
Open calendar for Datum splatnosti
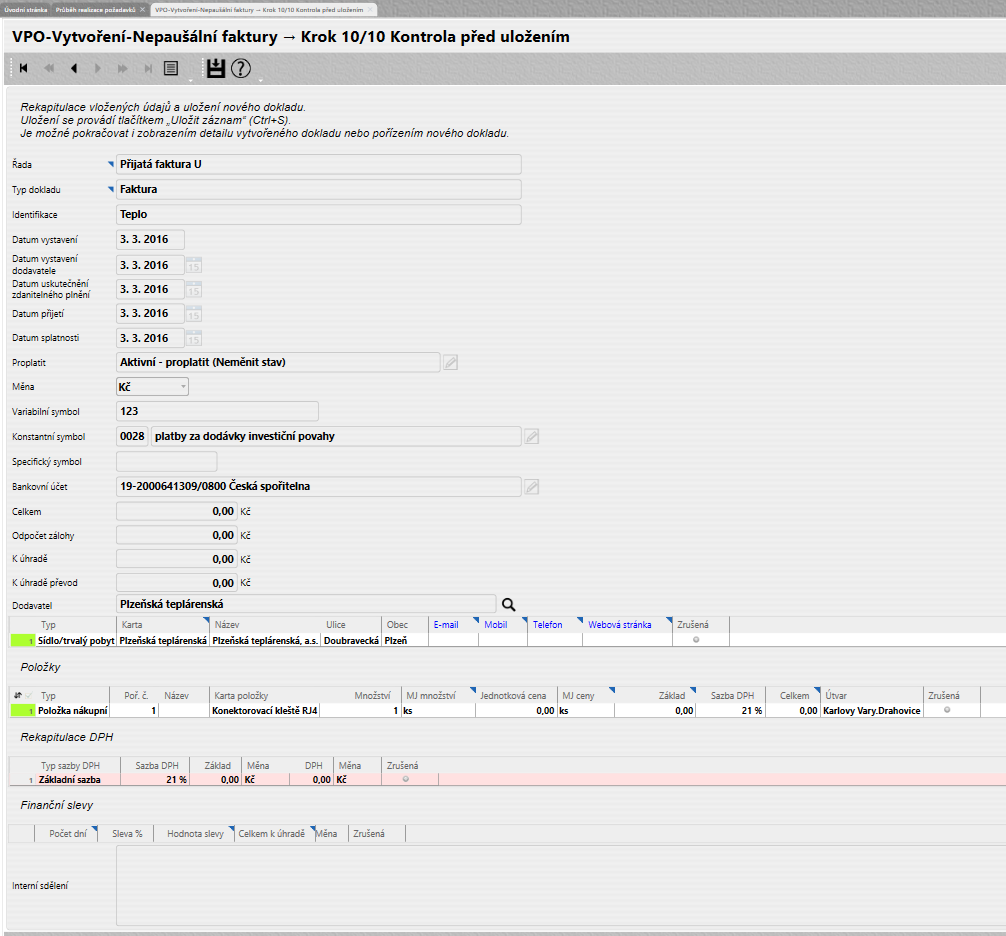click(195, 338)
